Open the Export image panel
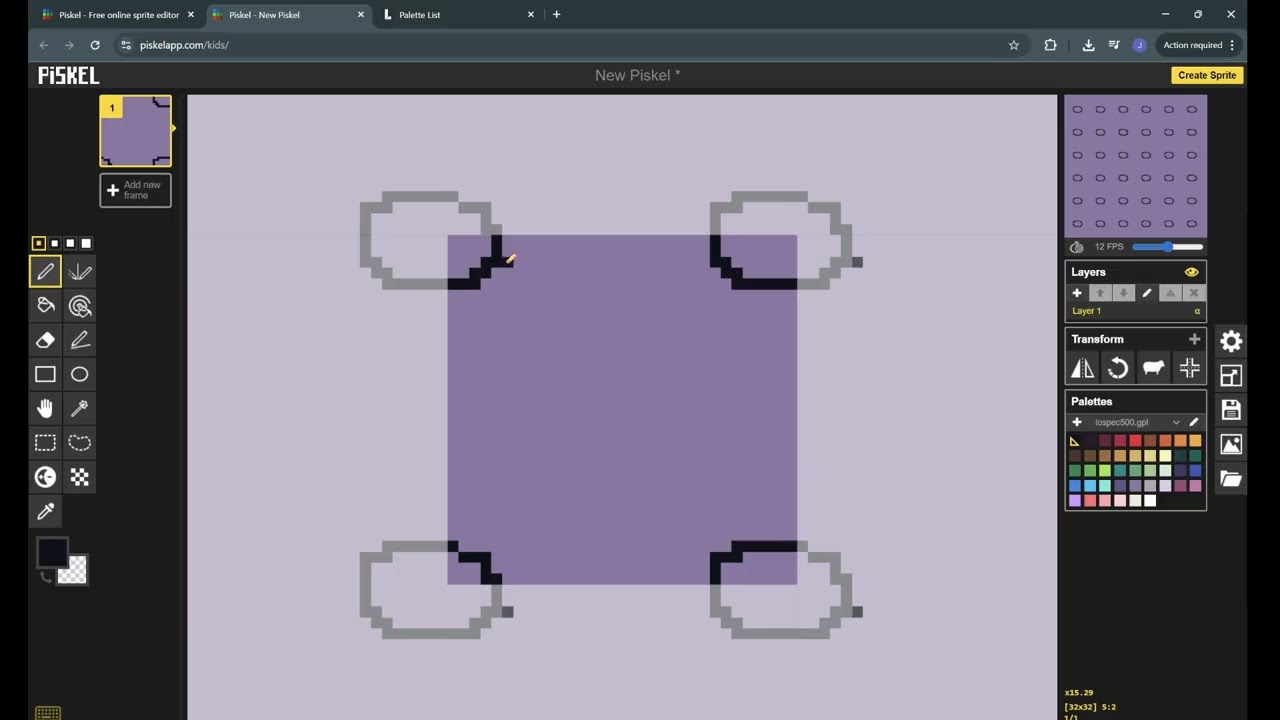 [1231, 444]
